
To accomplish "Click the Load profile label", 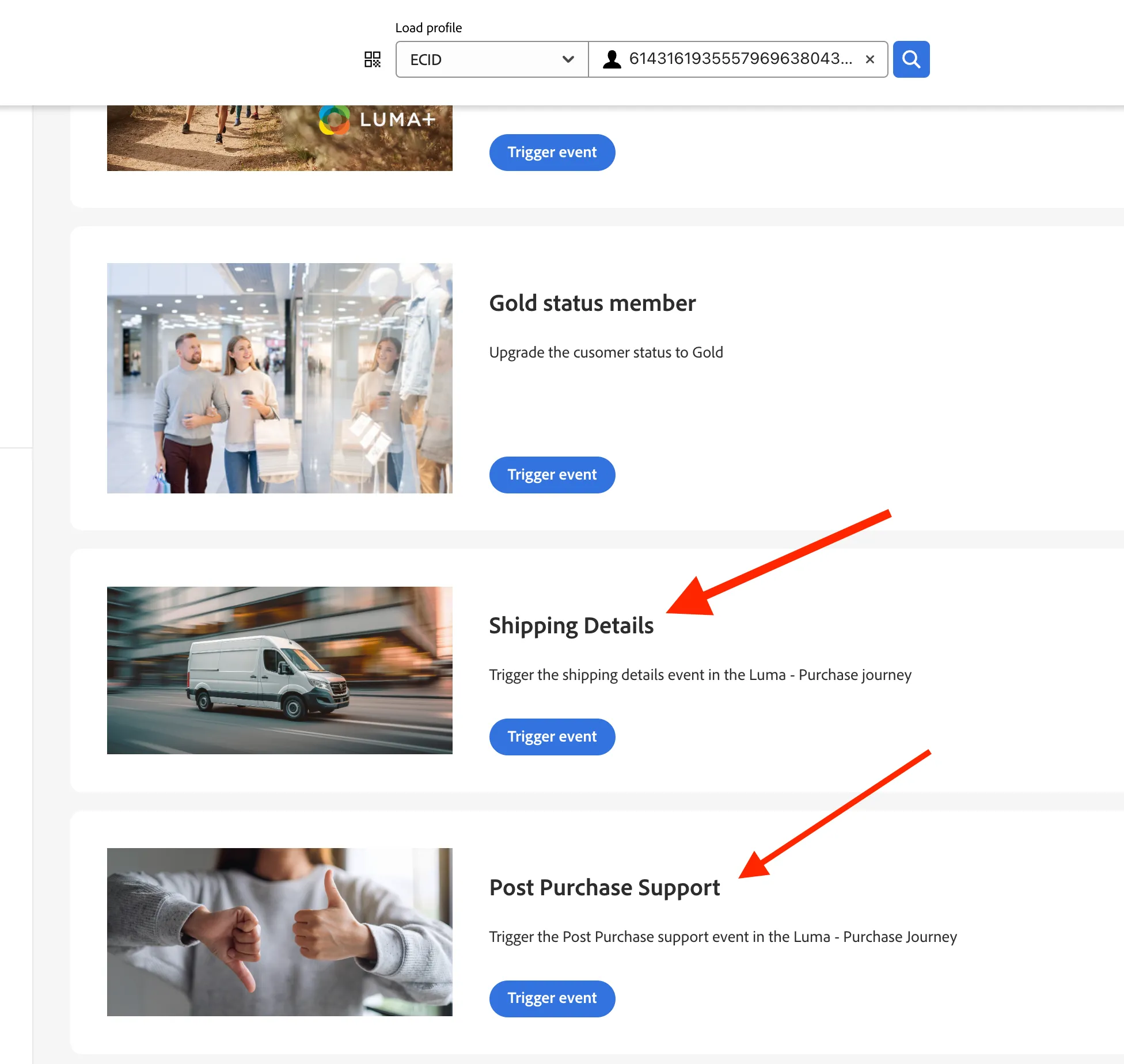I will 428,28.
